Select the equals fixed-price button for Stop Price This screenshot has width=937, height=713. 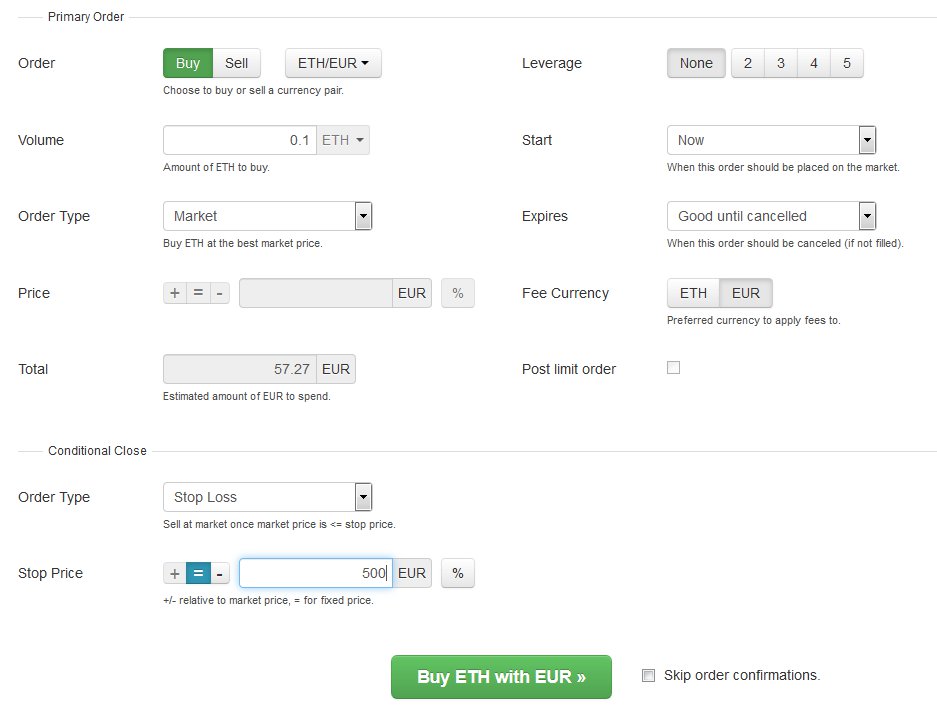tap(198, 573)
